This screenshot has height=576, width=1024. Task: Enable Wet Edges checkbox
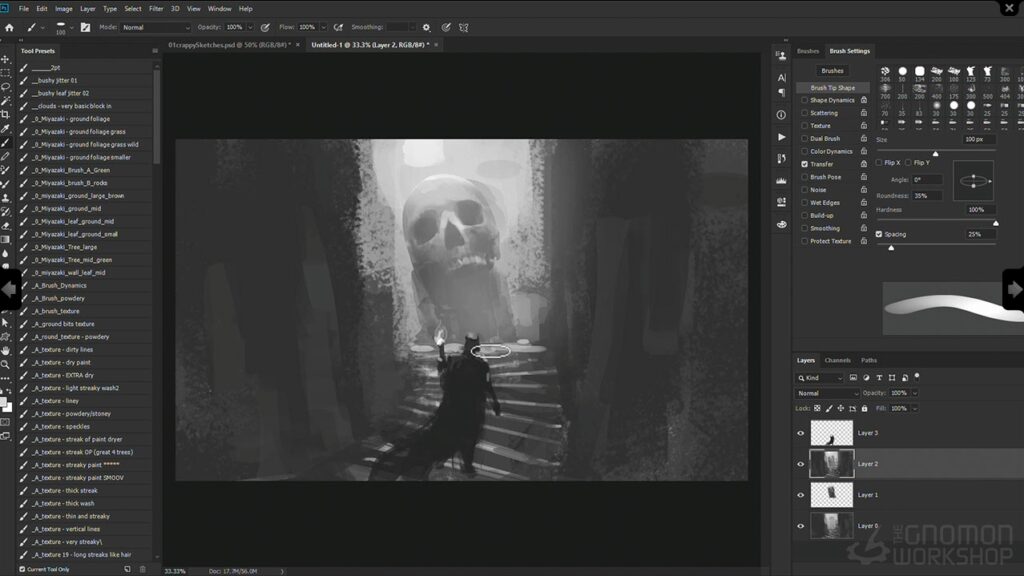click(805, 202)
